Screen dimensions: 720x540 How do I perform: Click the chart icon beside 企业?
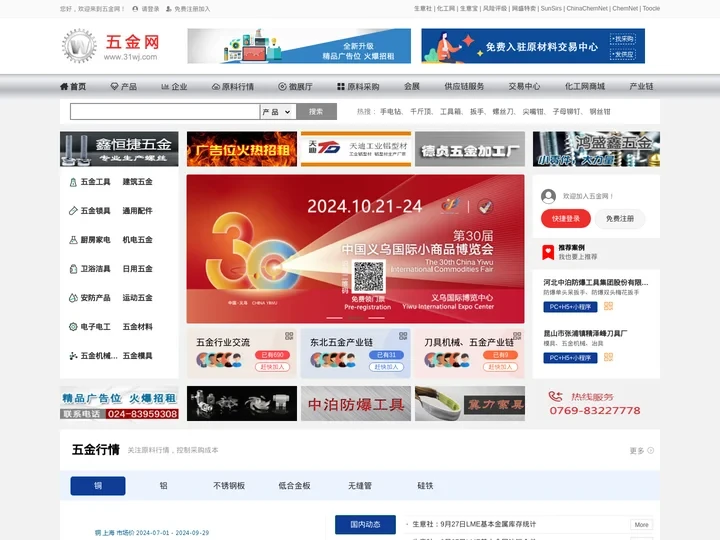click(165, 86)
